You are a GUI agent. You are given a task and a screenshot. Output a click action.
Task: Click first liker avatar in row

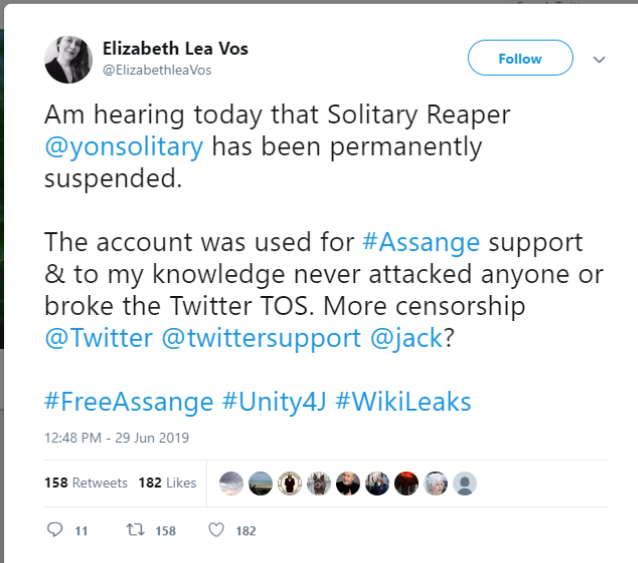pyautogui.click(x=230, y=483)
